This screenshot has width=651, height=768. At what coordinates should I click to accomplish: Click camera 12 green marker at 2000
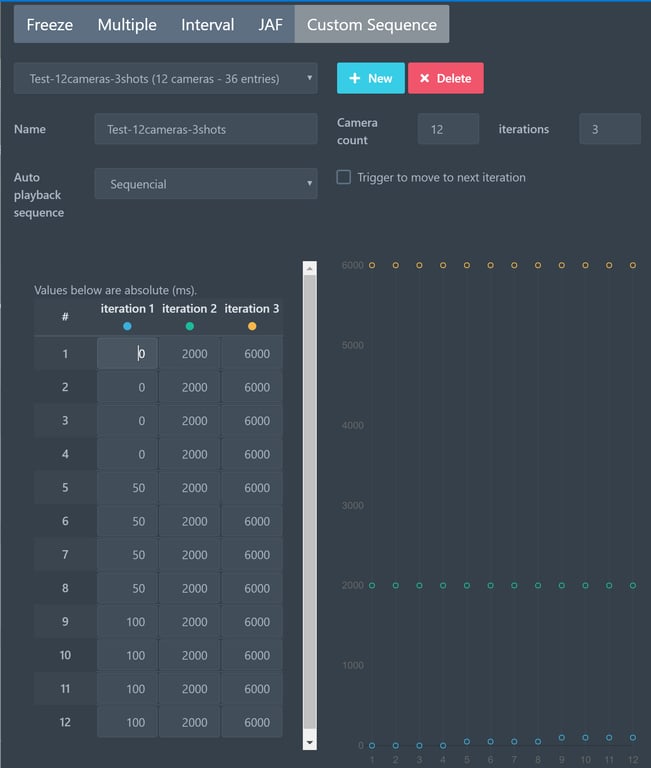633,585
